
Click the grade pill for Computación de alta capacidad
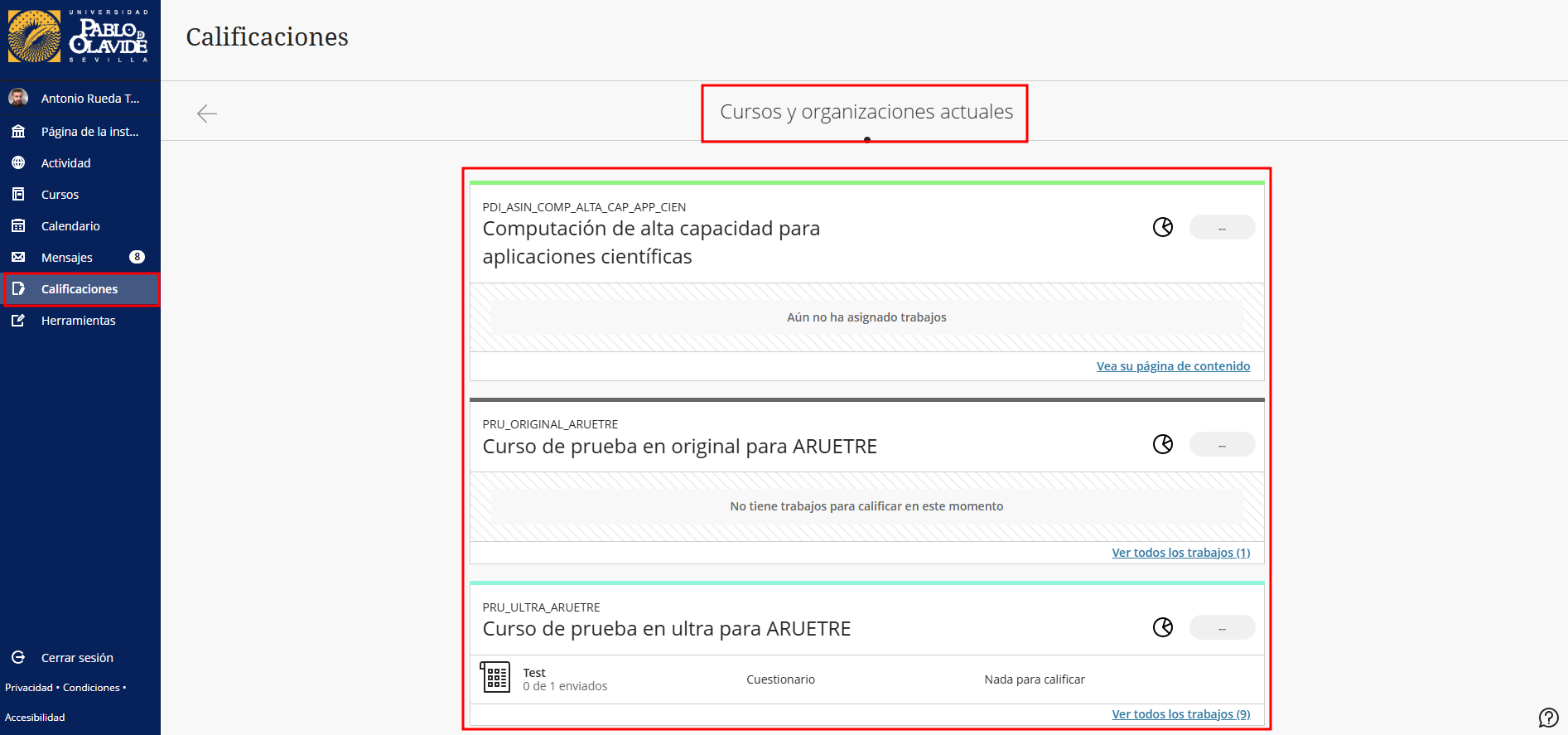coord(1222,228)
